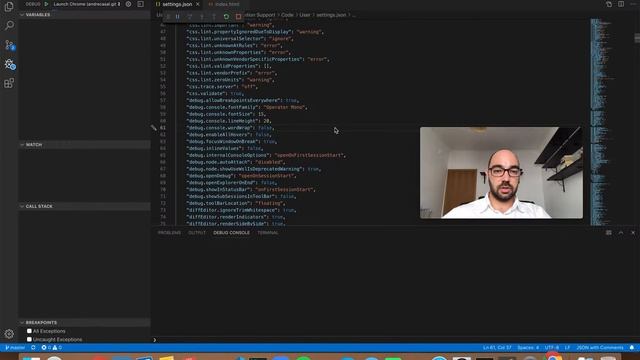Screen dimensions: 640x360
Task: Click the Code breadcrumb segment
Action: click(287, 15)
